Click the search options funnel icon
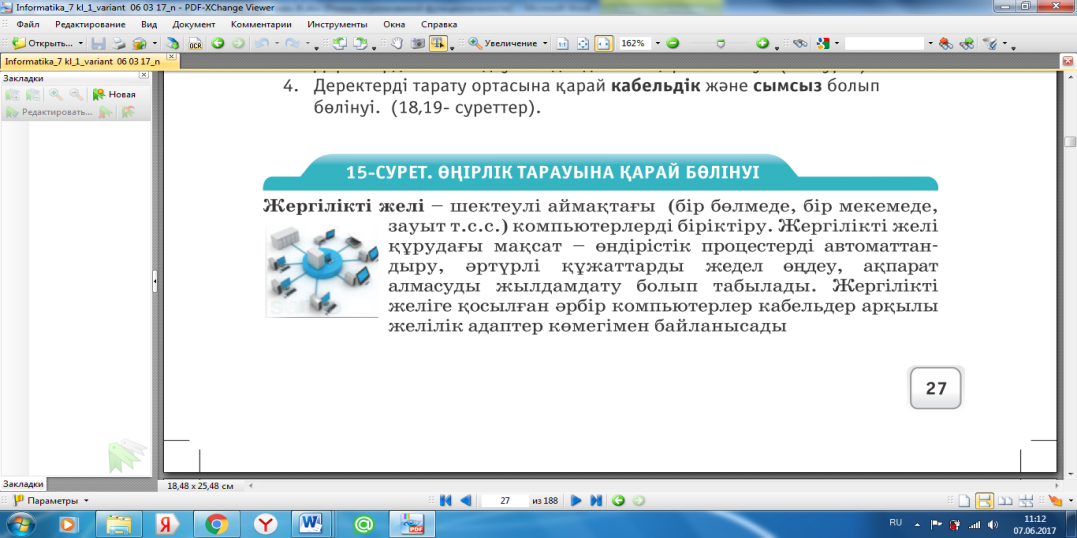The image size is (1077, 538). 990,43
